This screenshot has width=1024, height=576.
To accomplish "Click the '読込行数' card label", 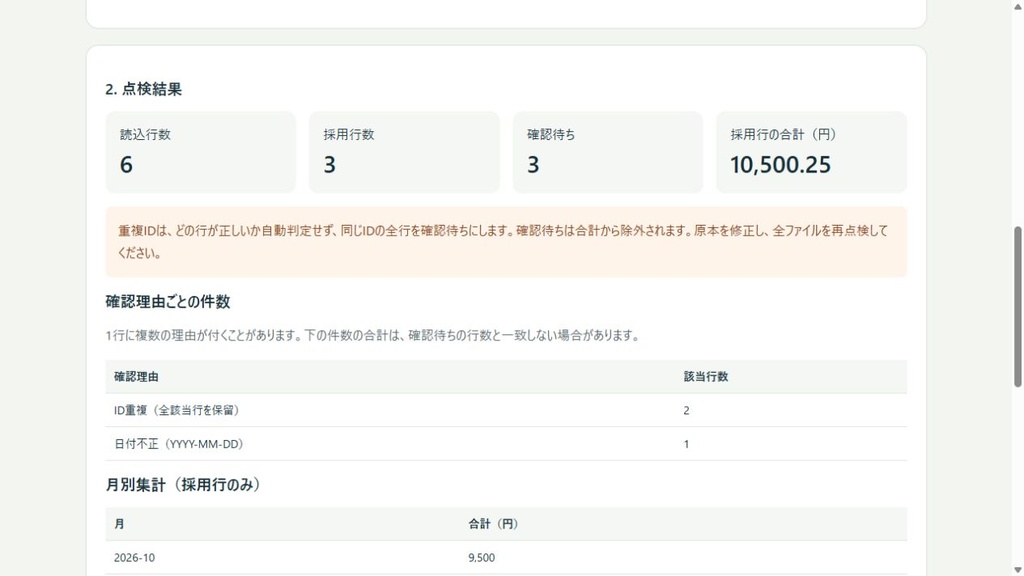I will pos(145,135).
